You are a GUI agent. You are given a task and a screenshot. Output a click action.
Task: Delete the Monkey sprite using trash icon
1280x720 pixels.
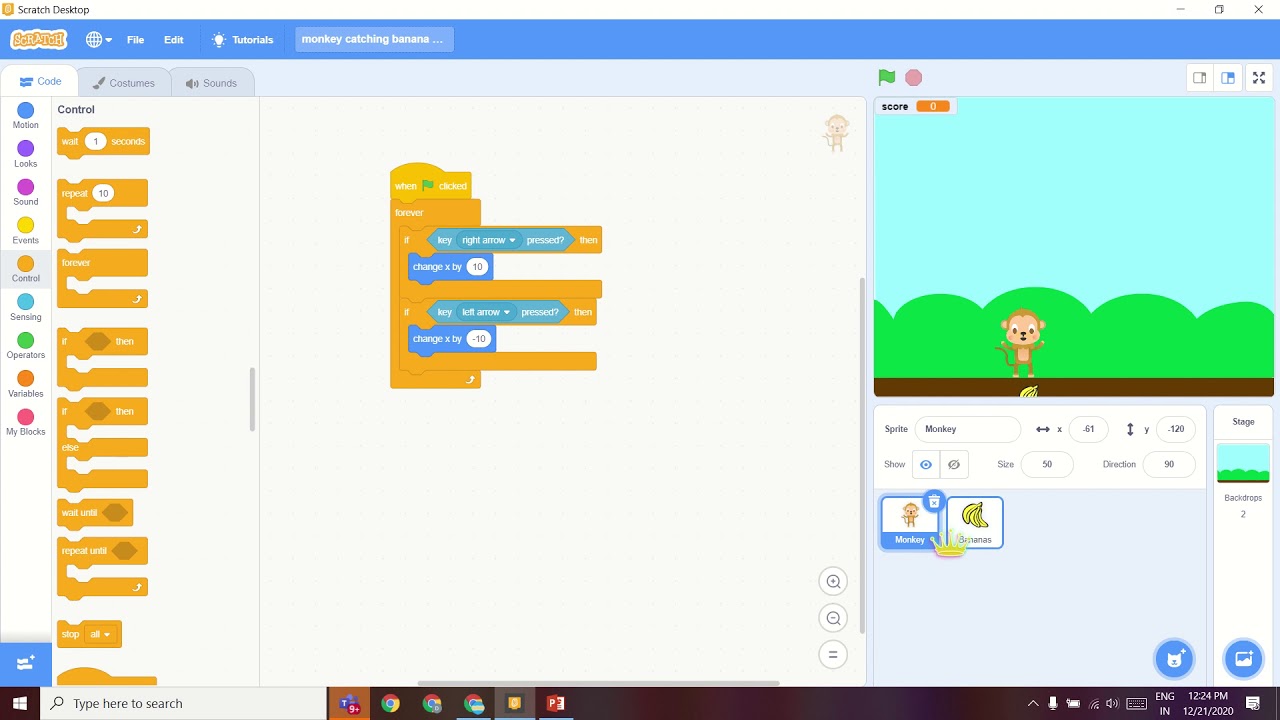coord(934,502)
